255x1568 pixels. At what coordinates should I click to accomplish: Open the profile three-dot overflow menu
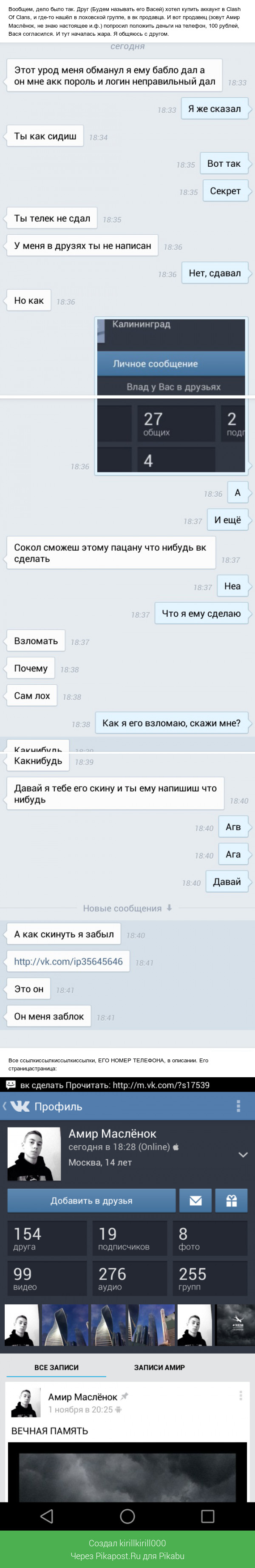[x=238, y=1106]
